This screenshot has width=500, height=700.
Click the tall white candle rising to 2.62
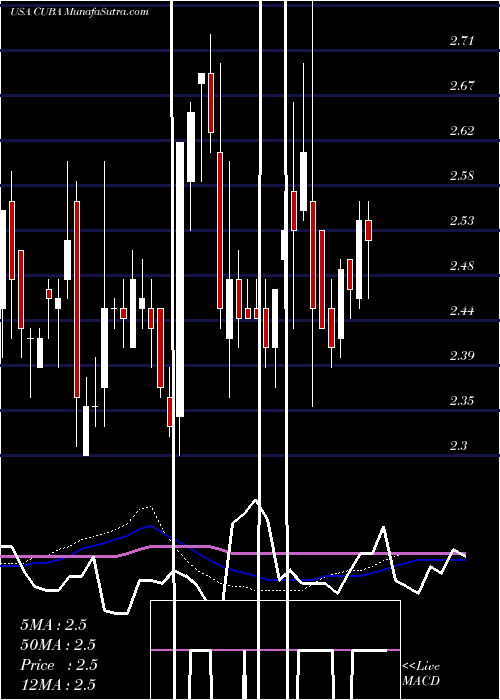(180, 279)
